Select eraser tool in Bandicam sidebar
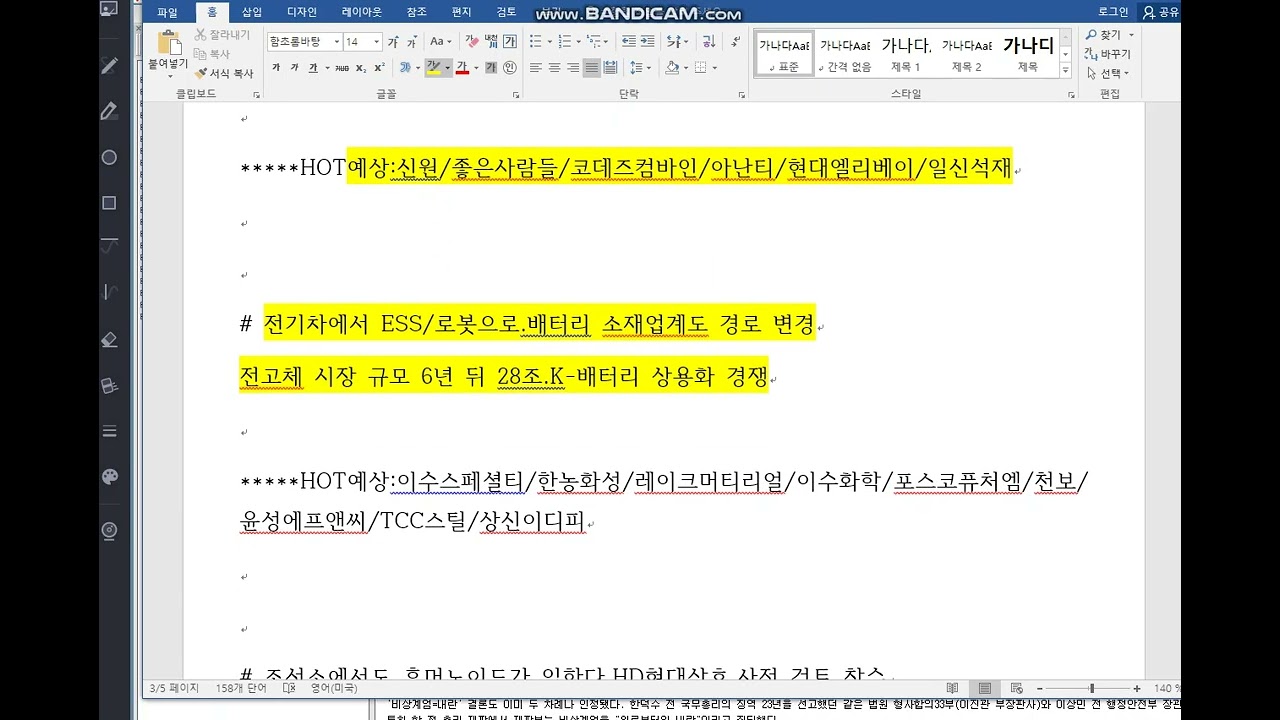The height and width of the screenshot is (720, 1280). (110, 340)
